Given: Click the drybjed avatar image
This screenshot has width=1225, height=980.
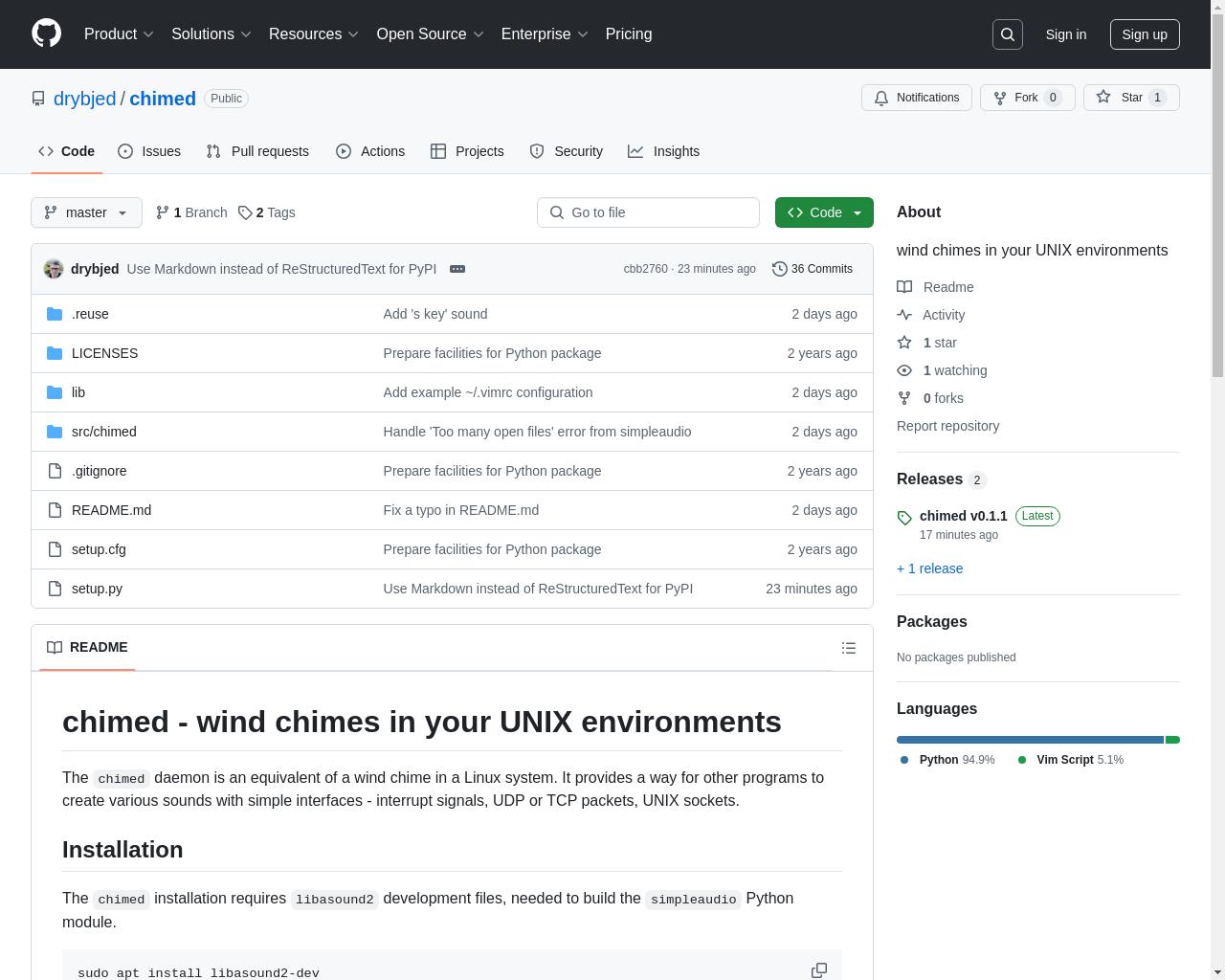Looking at the screenshot, I should click(54, 269).
